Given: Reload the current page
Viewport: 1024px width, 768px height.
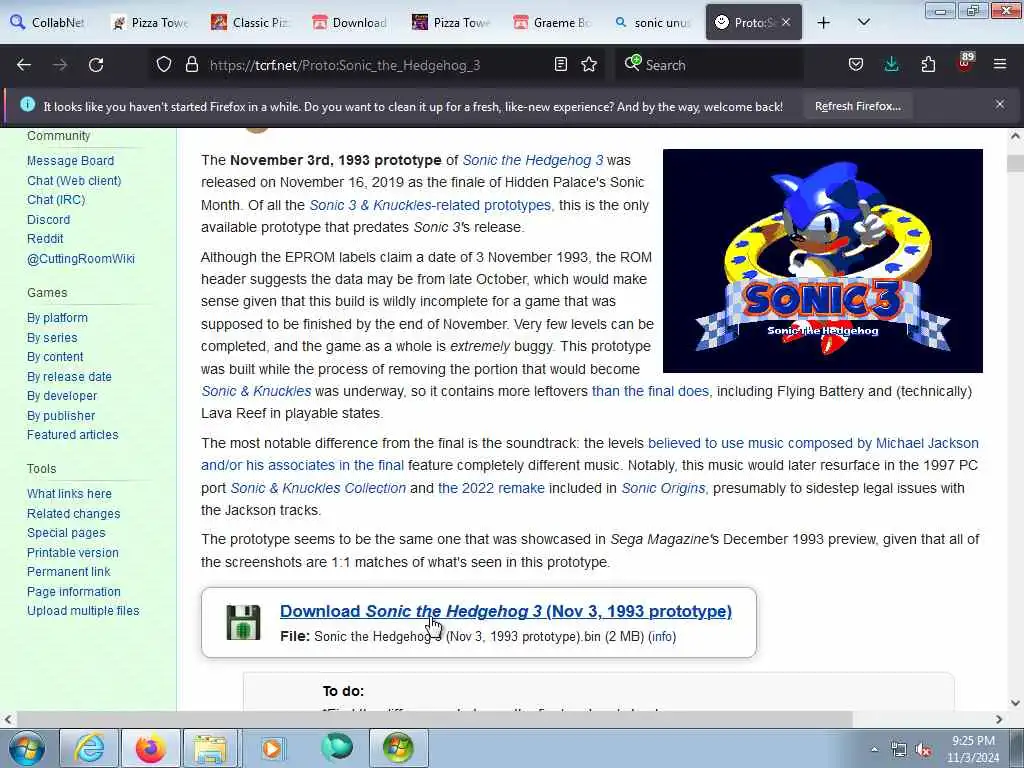Looking at the screenshot, I should 96,65.
